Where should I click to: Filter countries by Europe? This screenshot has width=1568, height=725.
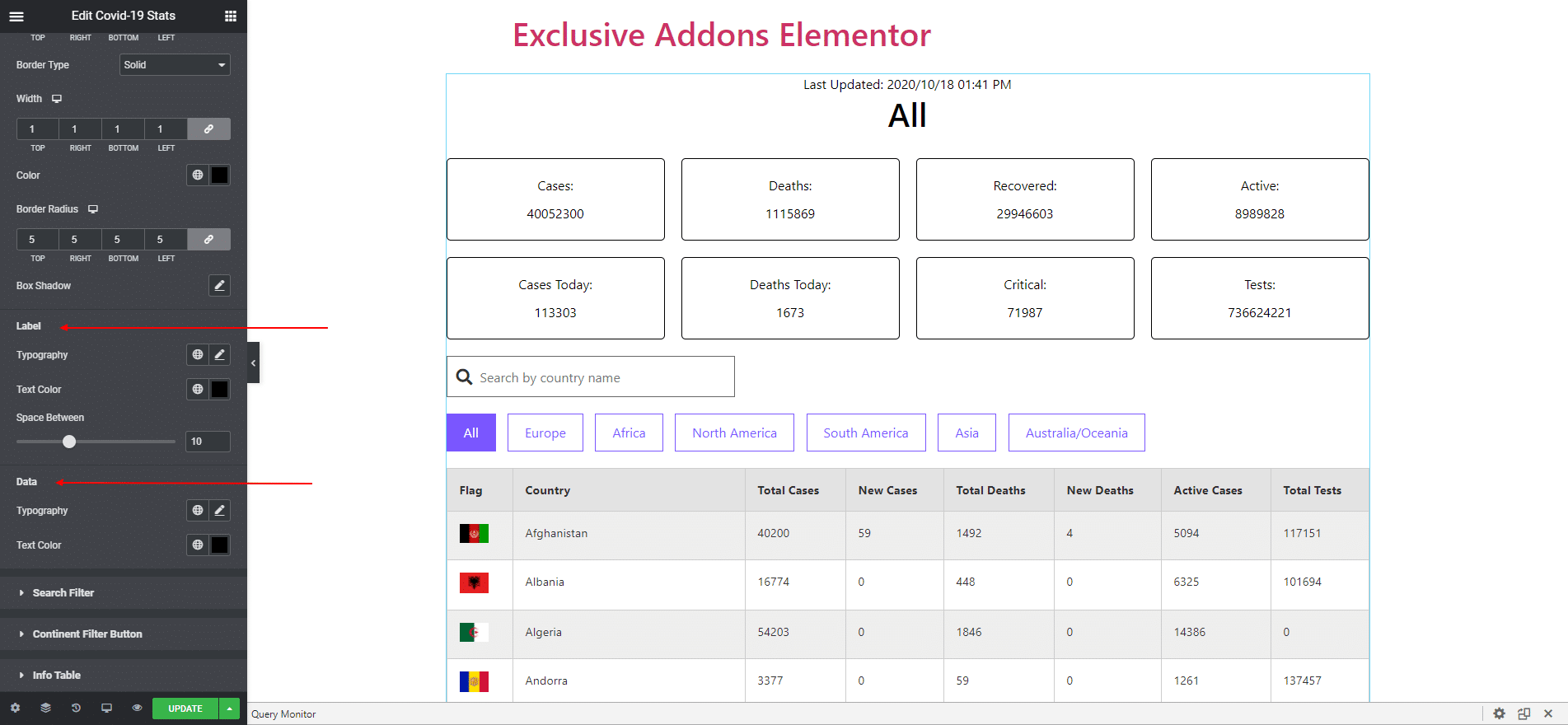(x=545, y=433)
